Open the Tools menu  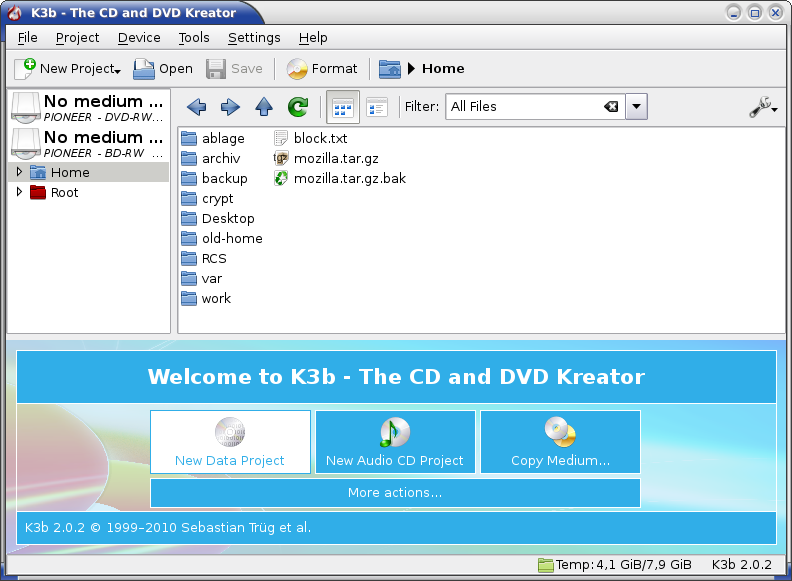pyautogui.click(x=194, y=37)
